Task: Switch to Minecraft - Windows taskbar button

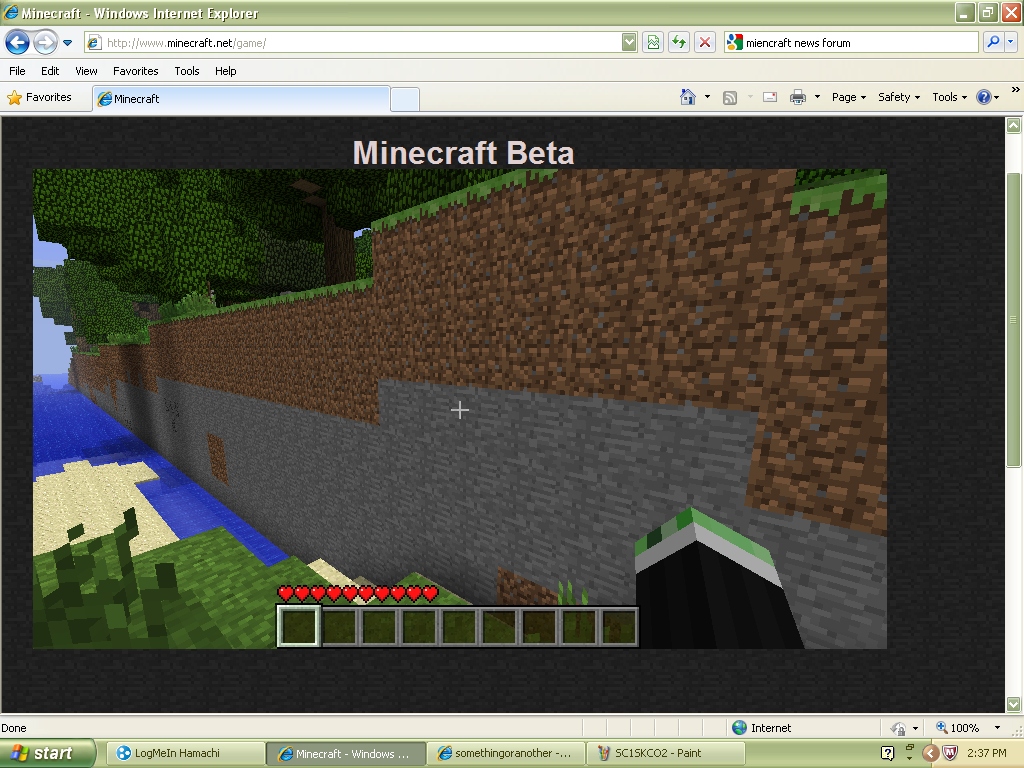Action: click(345, 754)
